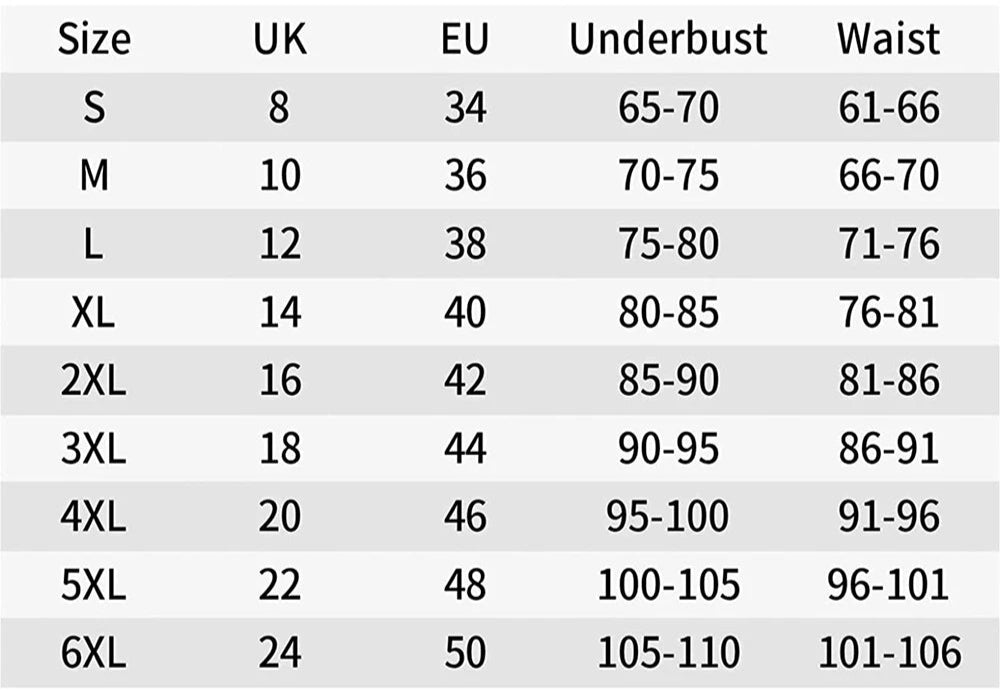1000x690 pixels.
Task: Select the XL size row label
Action: (x=93, y=312)
